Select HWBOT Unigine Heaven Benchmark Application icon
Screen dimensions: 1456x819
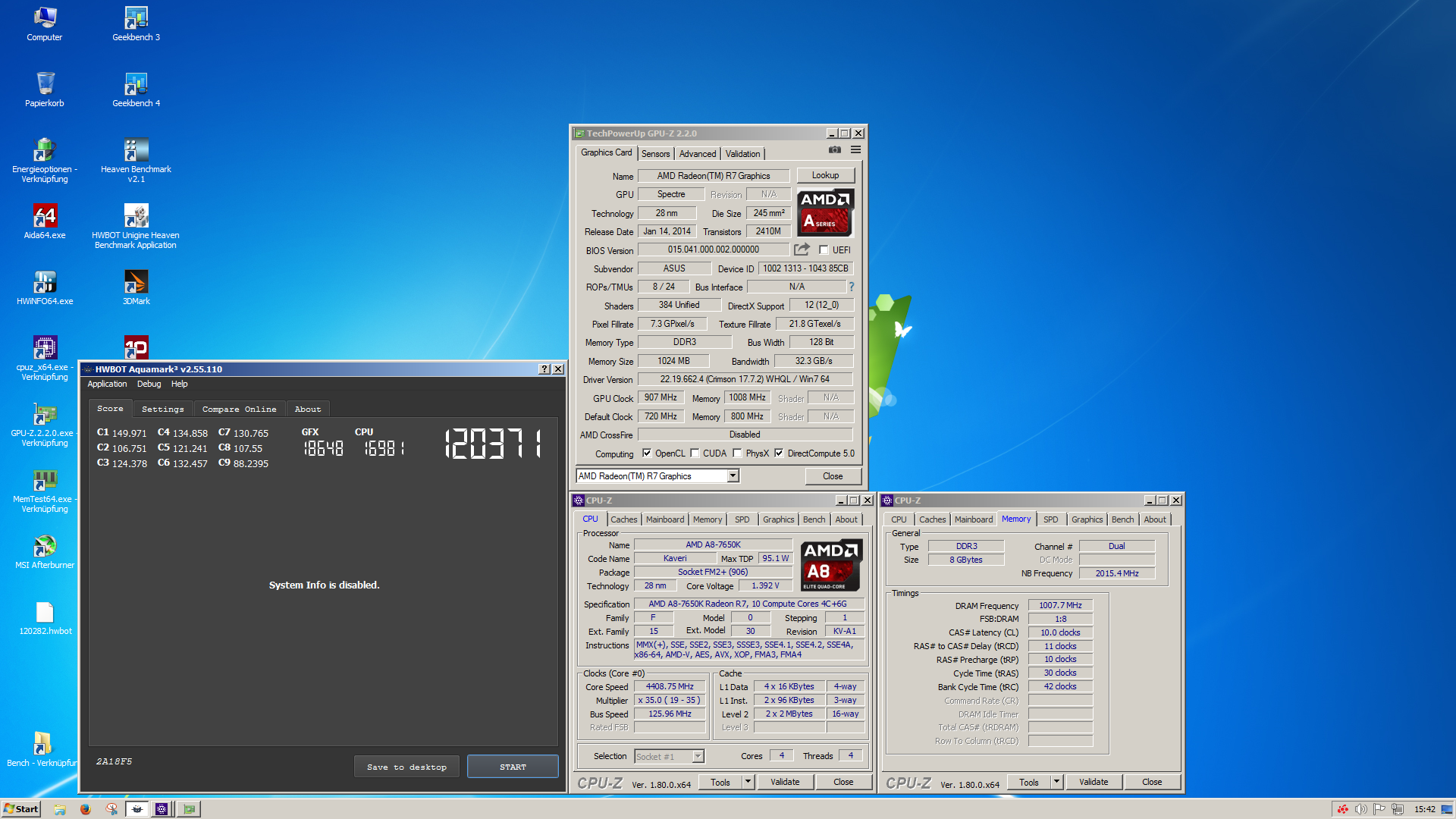(x=136, y=226)
